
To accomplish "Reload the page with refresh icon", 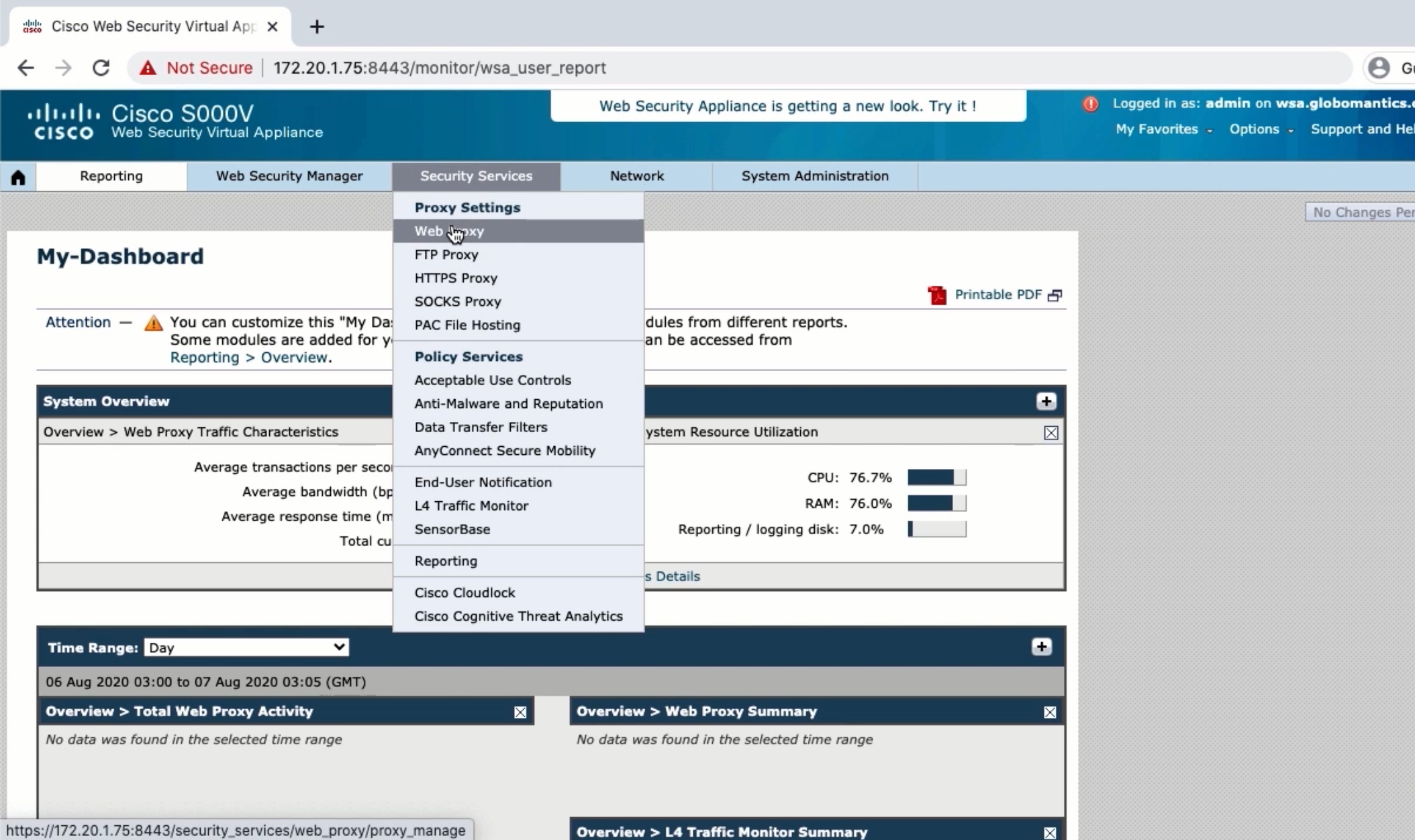I will (x=101, y=68).
